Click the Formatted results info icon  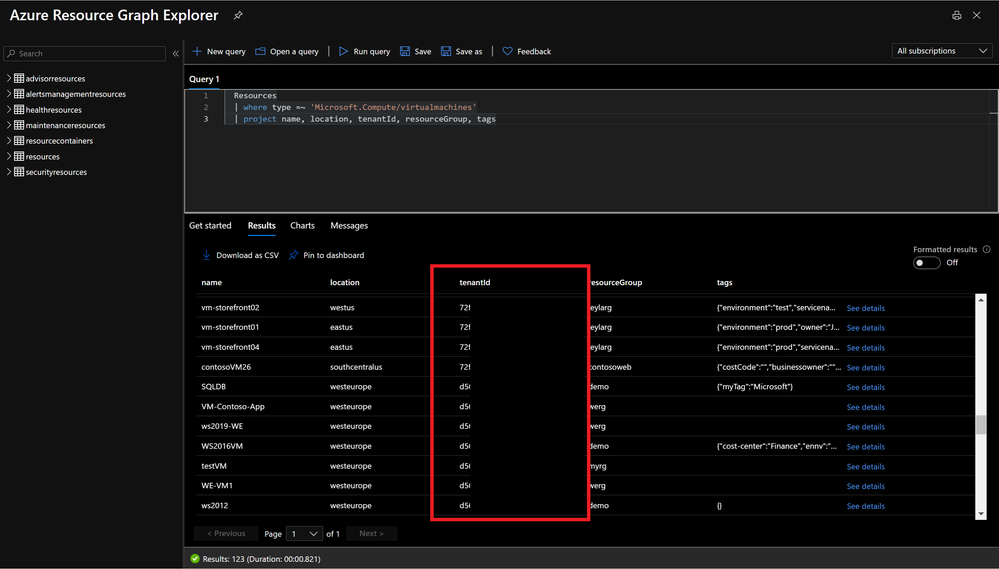click(986, 249)
